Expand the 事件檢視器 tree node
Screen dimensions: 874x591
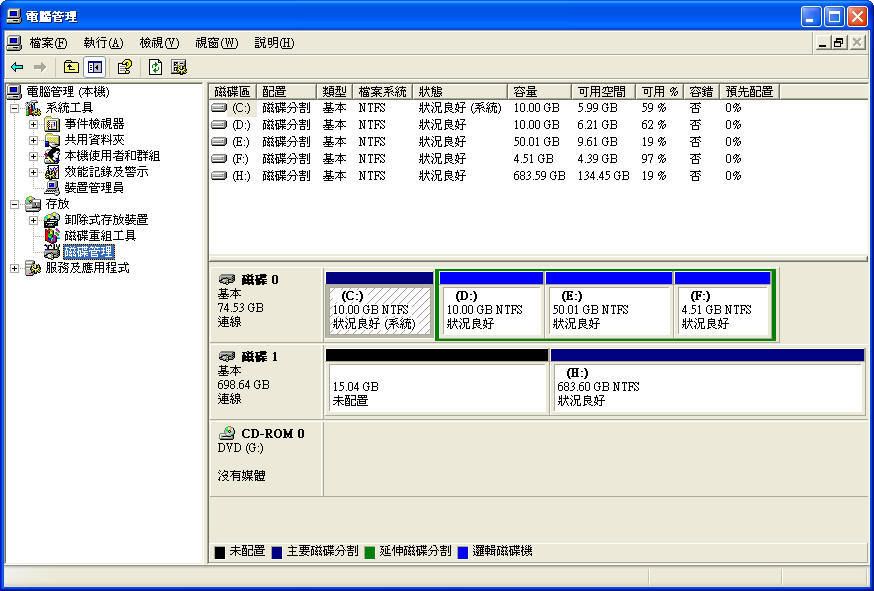click(33, 124)
